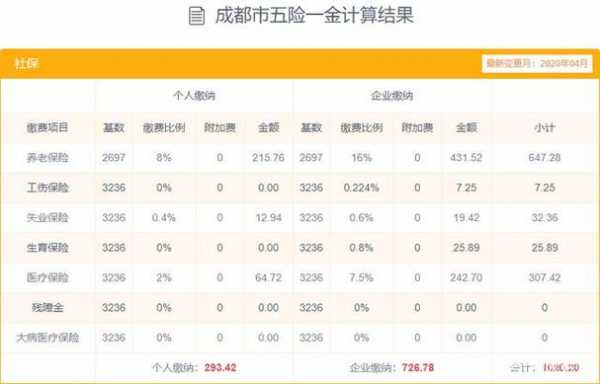Click the 64.72 amount cell
Screen dimensions: 600x384
click(268, 277)
